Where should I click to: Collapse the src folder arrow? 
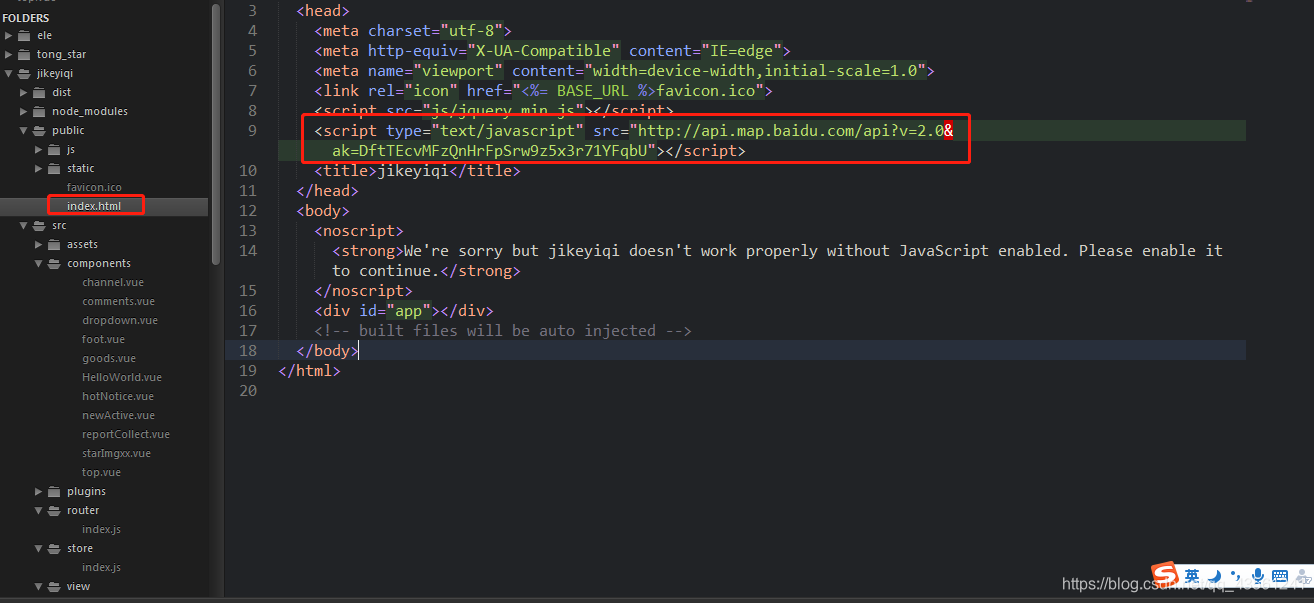click(24, 225)
